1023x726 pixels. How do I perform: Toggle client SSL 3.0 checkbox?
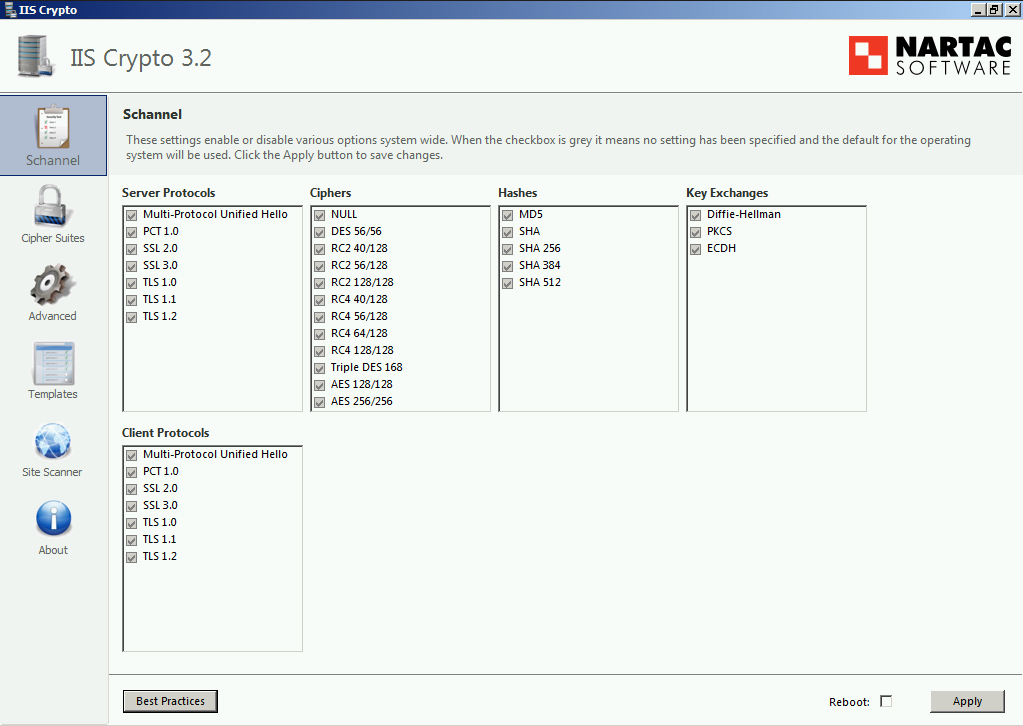132,506
